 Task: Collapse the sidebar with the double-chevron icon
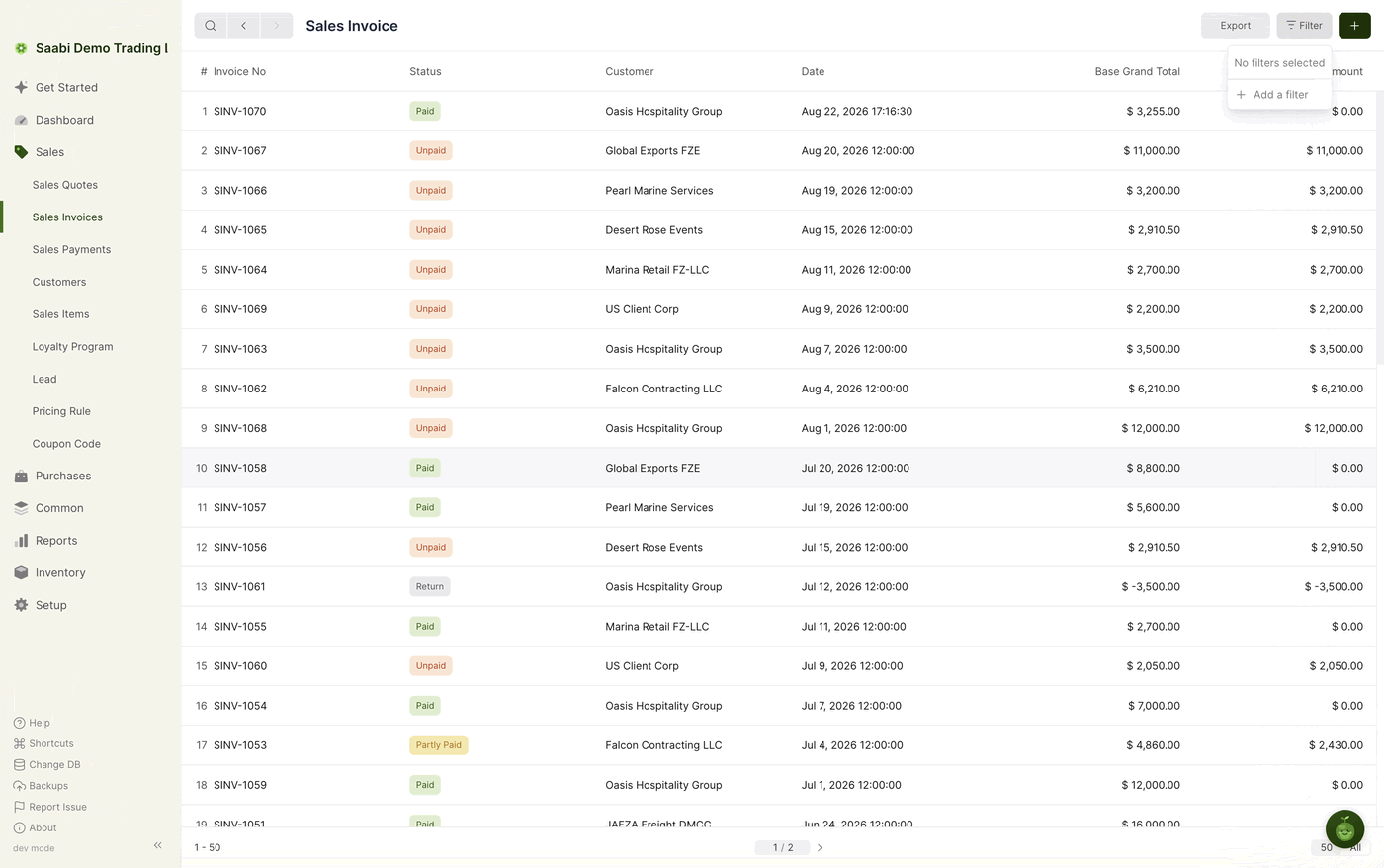(x=158, y=845)
